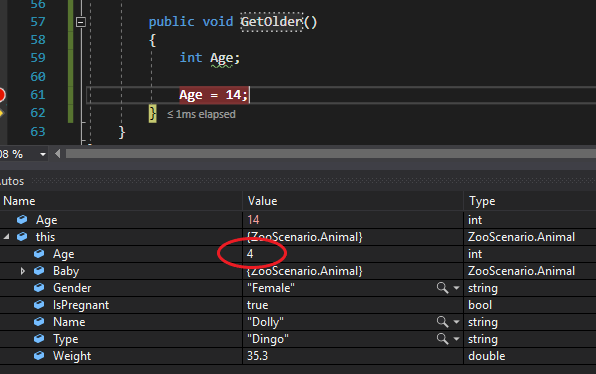Open visualizer dropdown arrow beside Name value
596x374 pixels.
[x=456, y=322]
